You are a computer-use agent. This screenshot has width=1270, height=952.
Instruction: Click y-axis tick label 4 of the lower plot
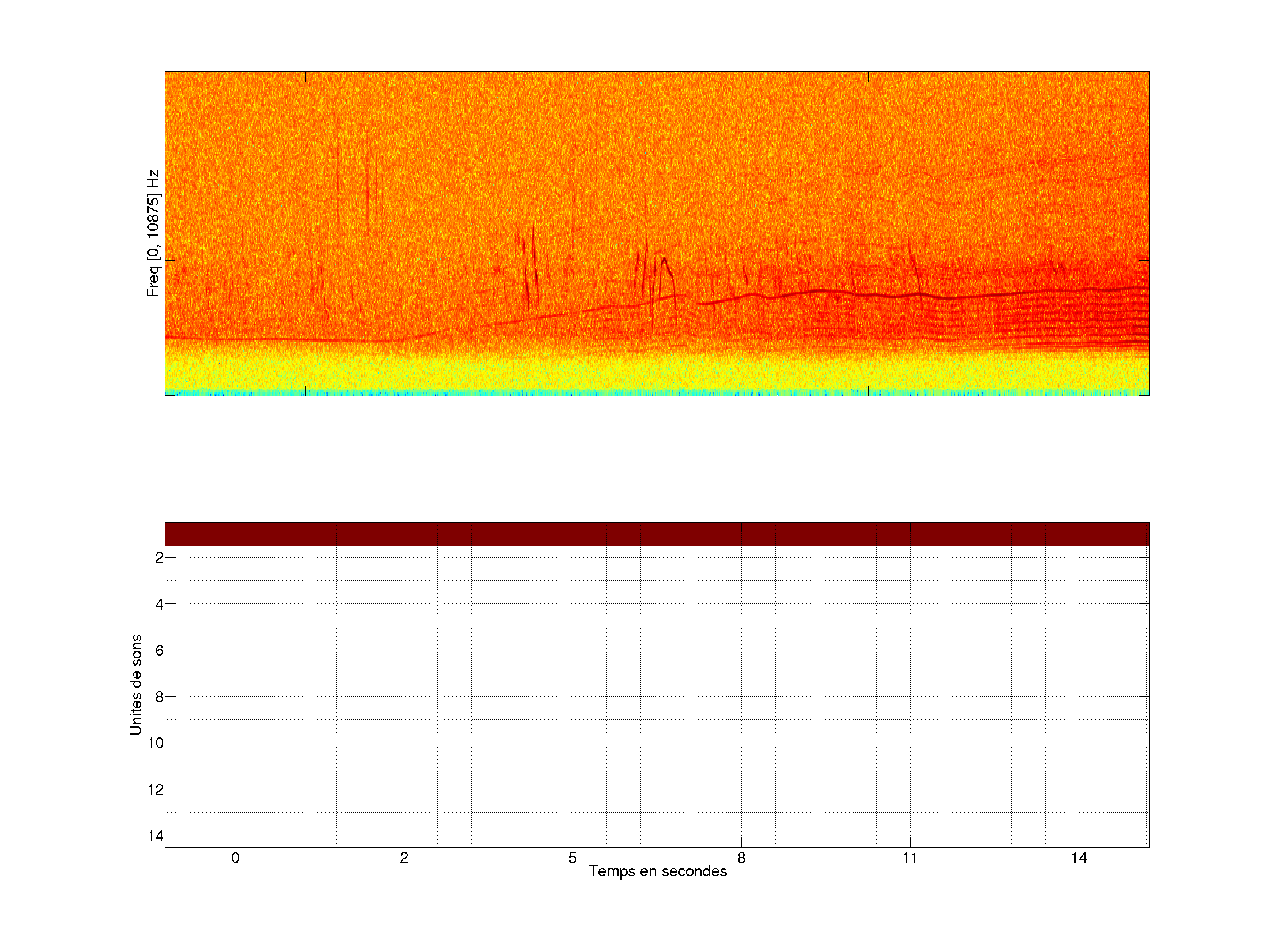159,604
